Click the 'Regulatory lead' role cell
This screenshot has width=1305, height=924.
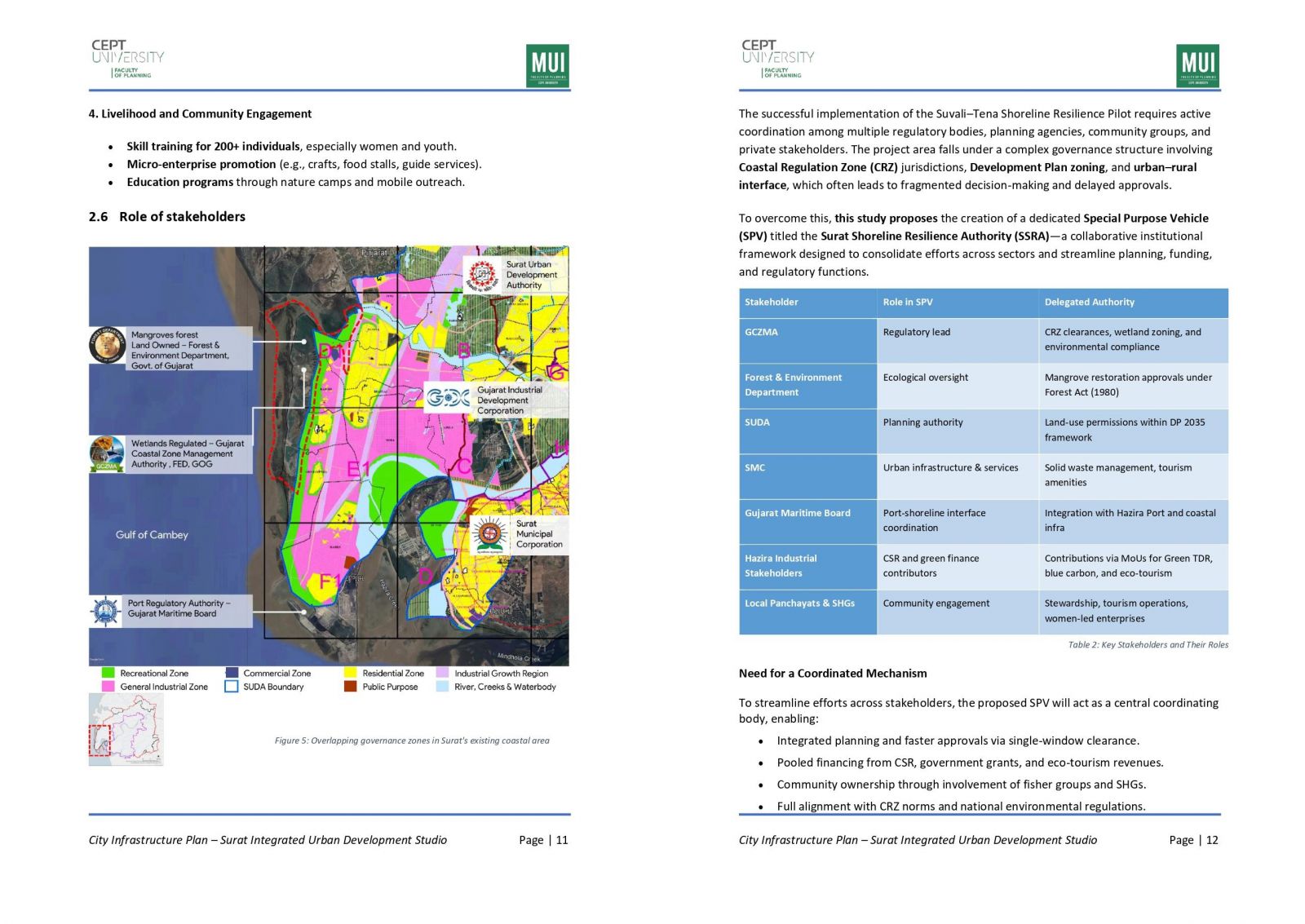[x=958, y=340]
